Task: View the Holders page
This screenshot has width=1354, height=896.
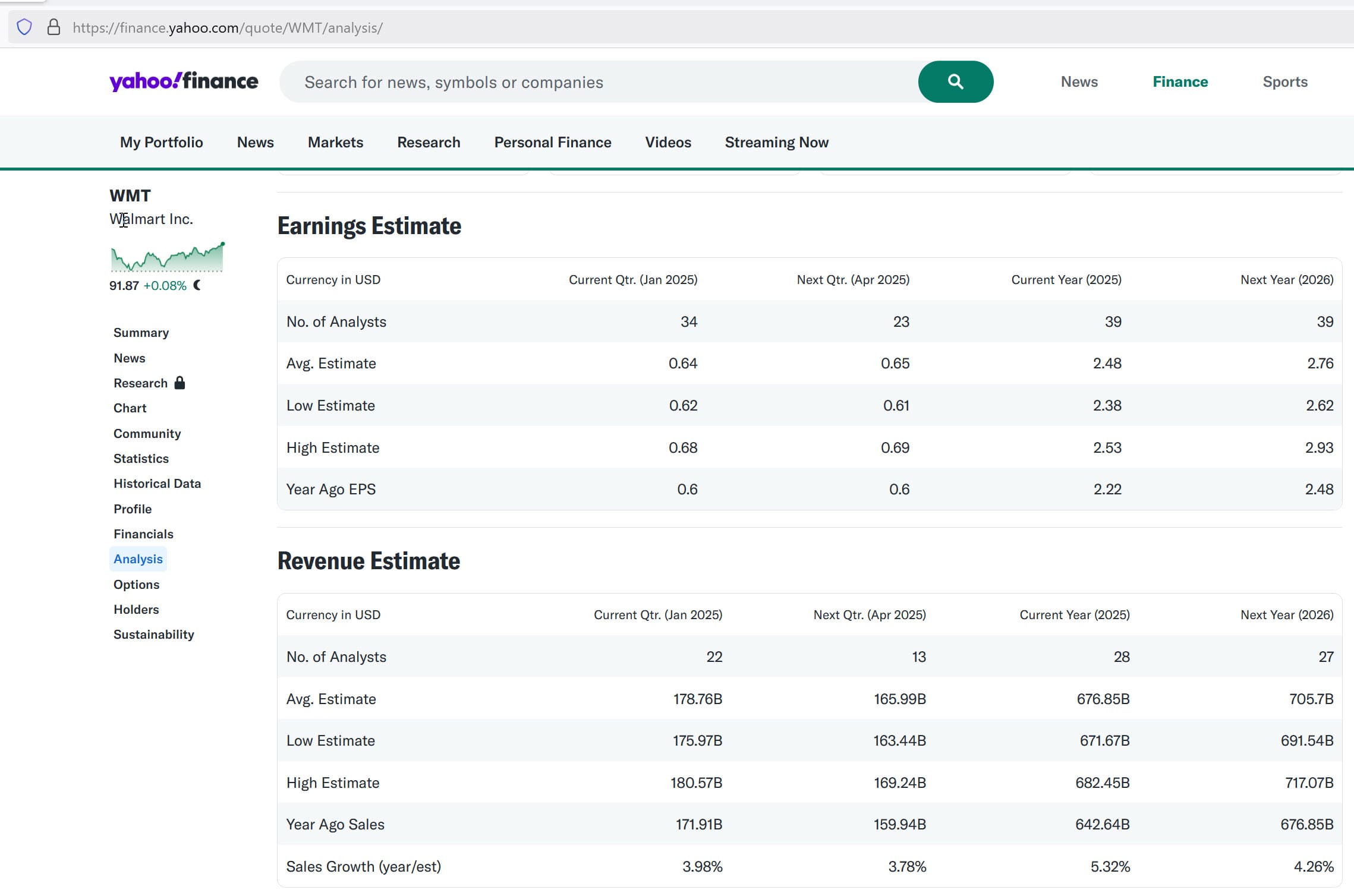Action: pos(136,609)
